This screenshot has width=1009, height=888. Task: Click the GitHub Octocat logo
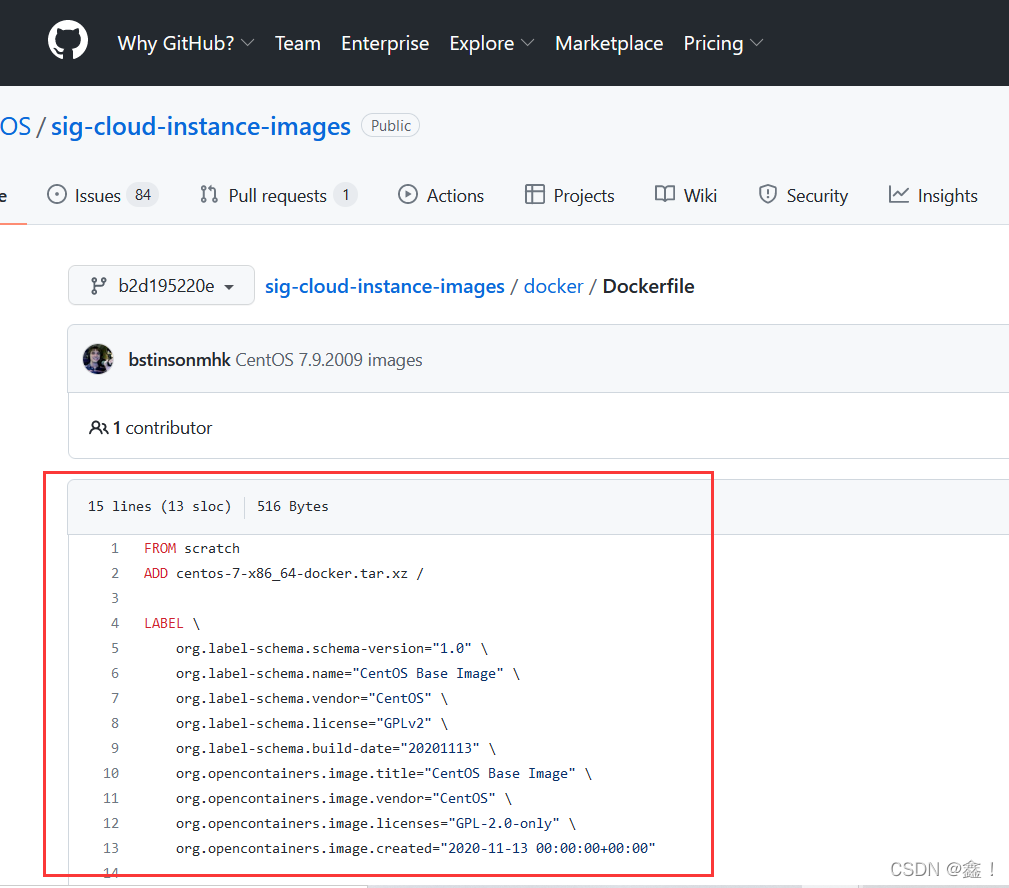(x=68, y=40)
